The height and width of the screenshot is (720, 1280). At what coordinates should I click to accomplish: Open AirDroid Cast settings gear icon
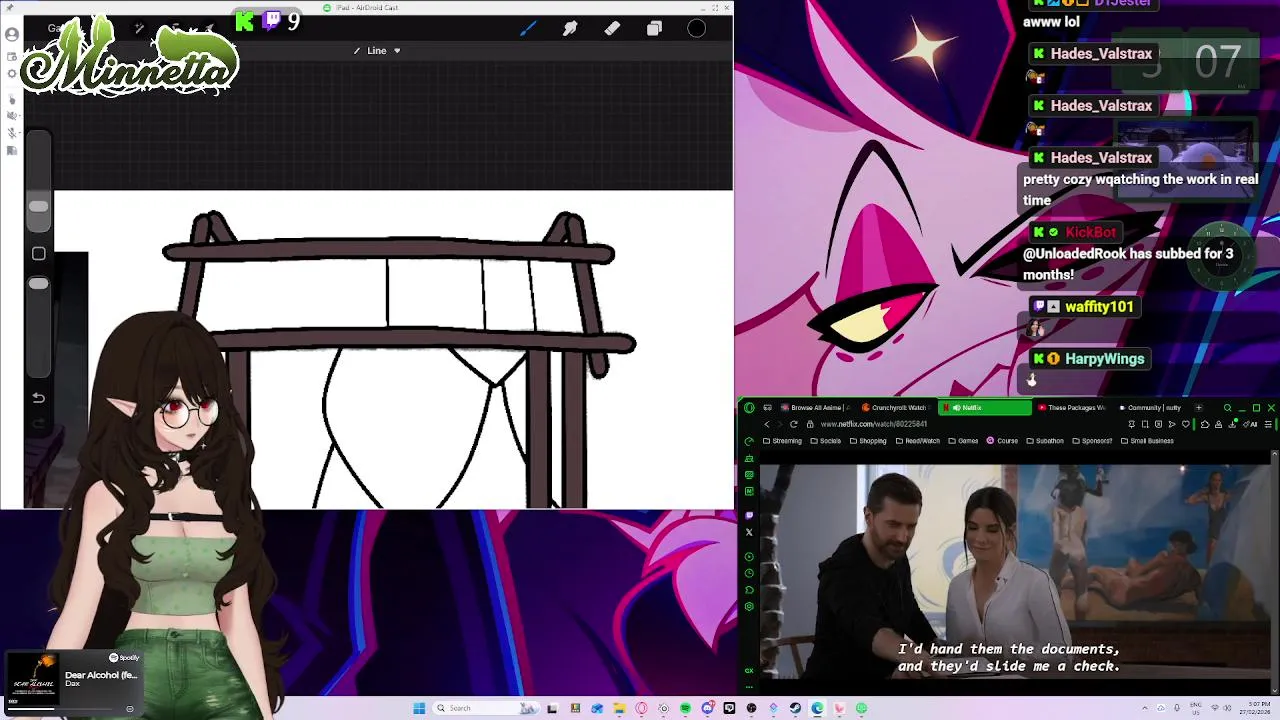pyautogui.click(x=11, y=73)
